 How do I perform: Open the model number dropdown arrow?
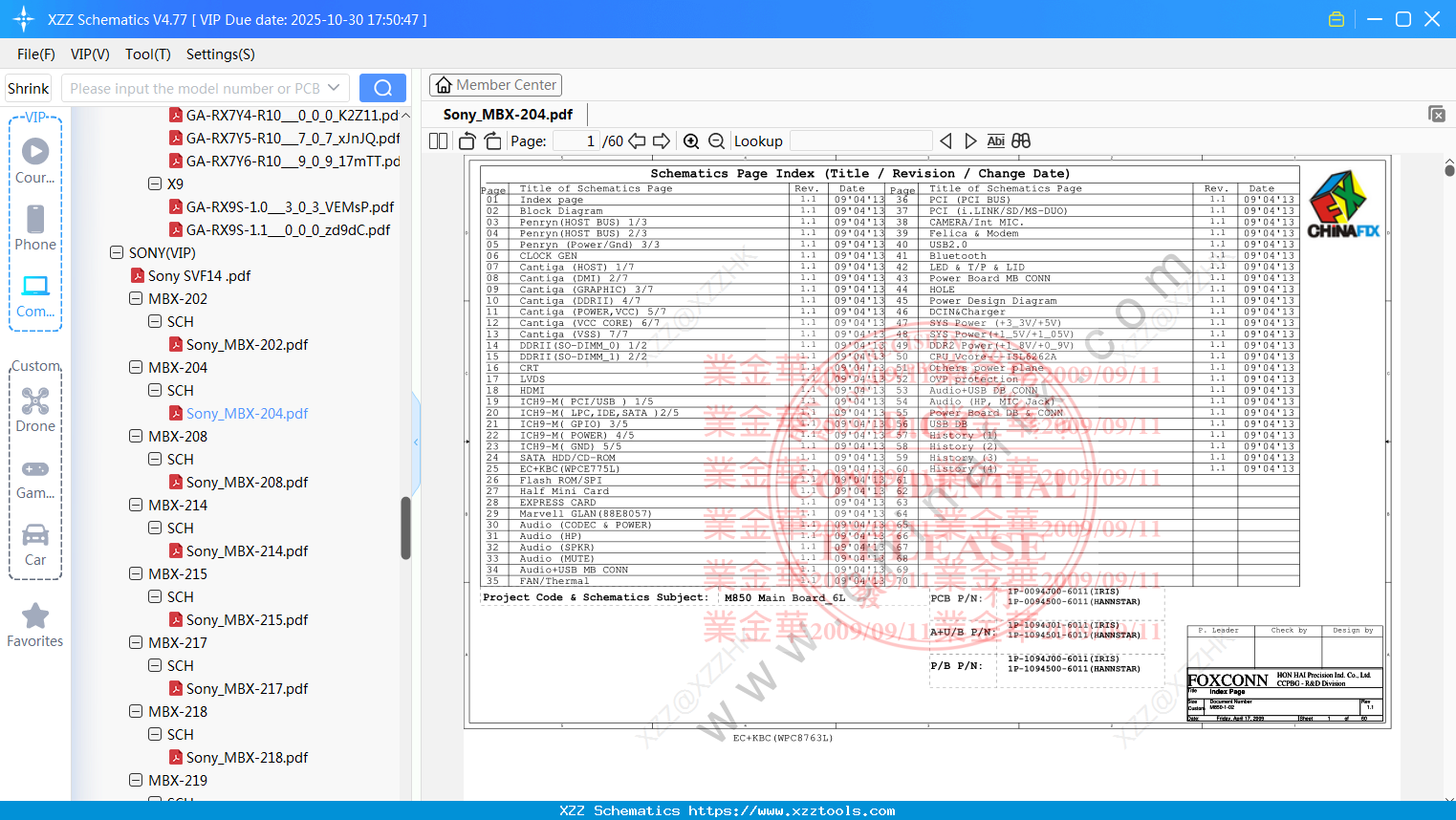[x=334, y=88]
